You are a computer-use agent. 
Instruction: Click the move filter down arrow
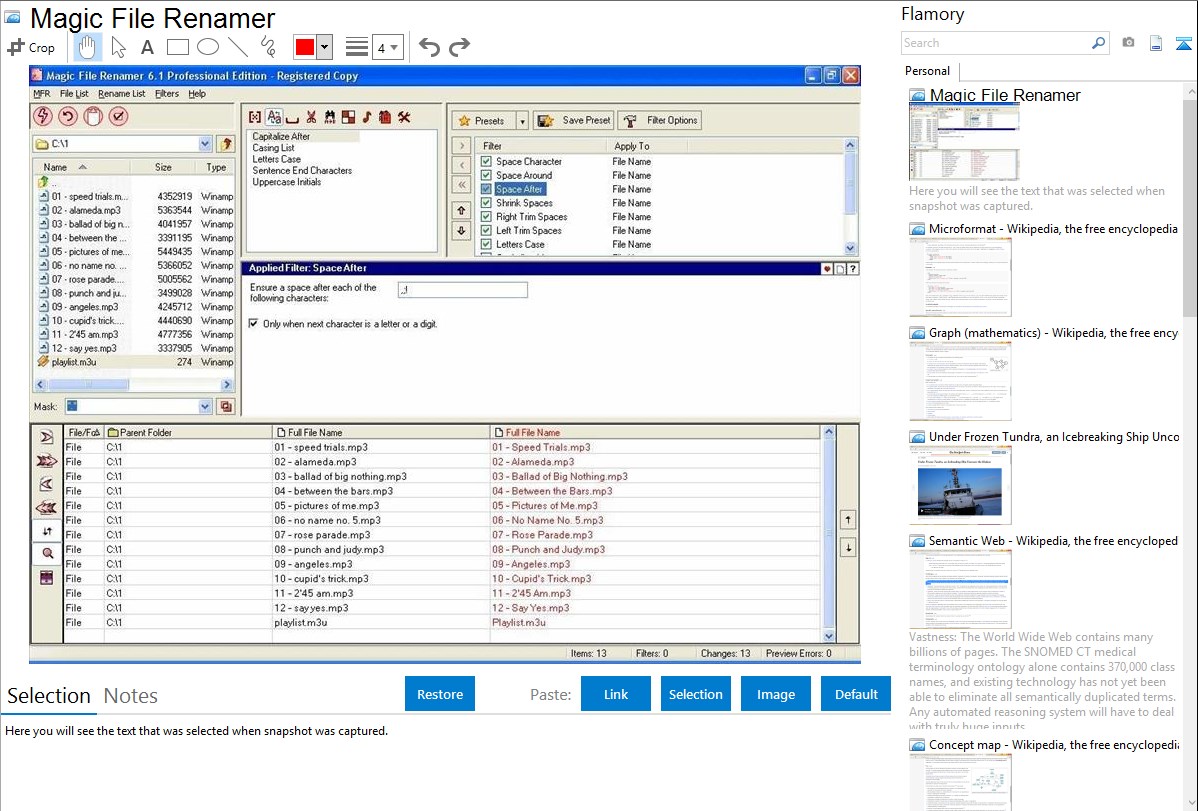coord(461,230)
